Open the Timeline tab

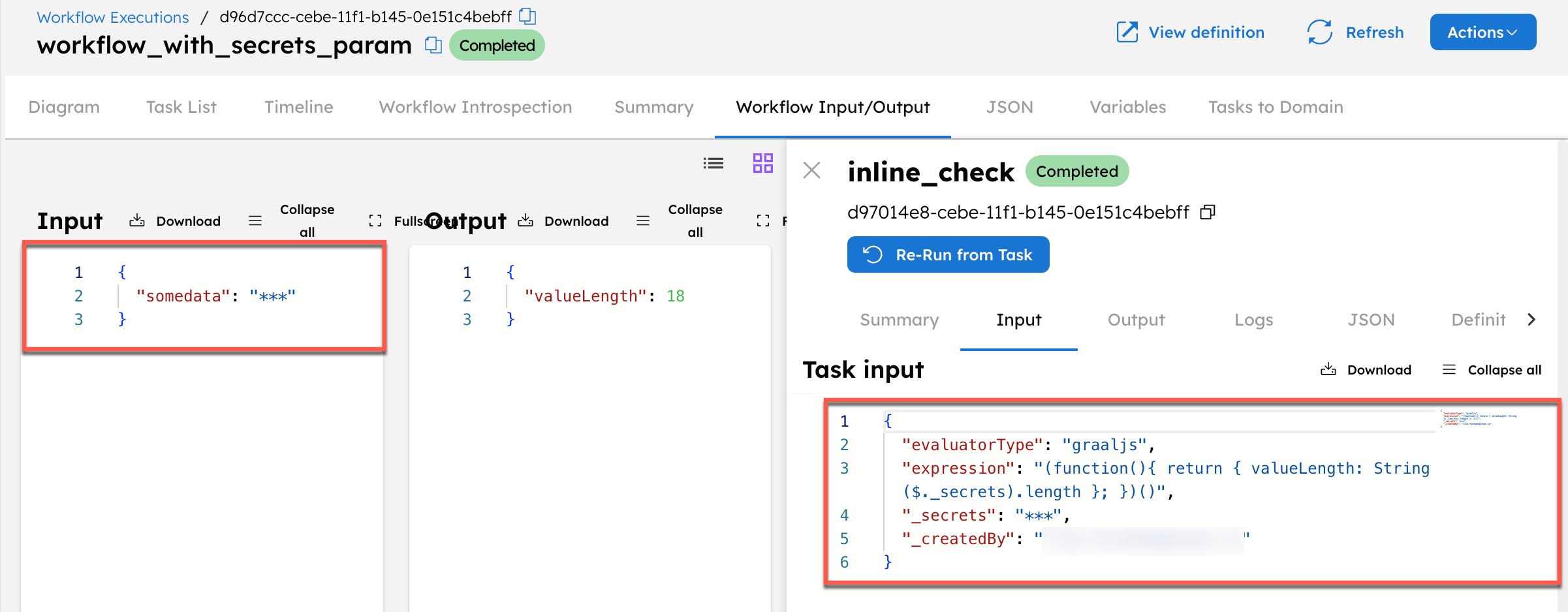(298, 107)
